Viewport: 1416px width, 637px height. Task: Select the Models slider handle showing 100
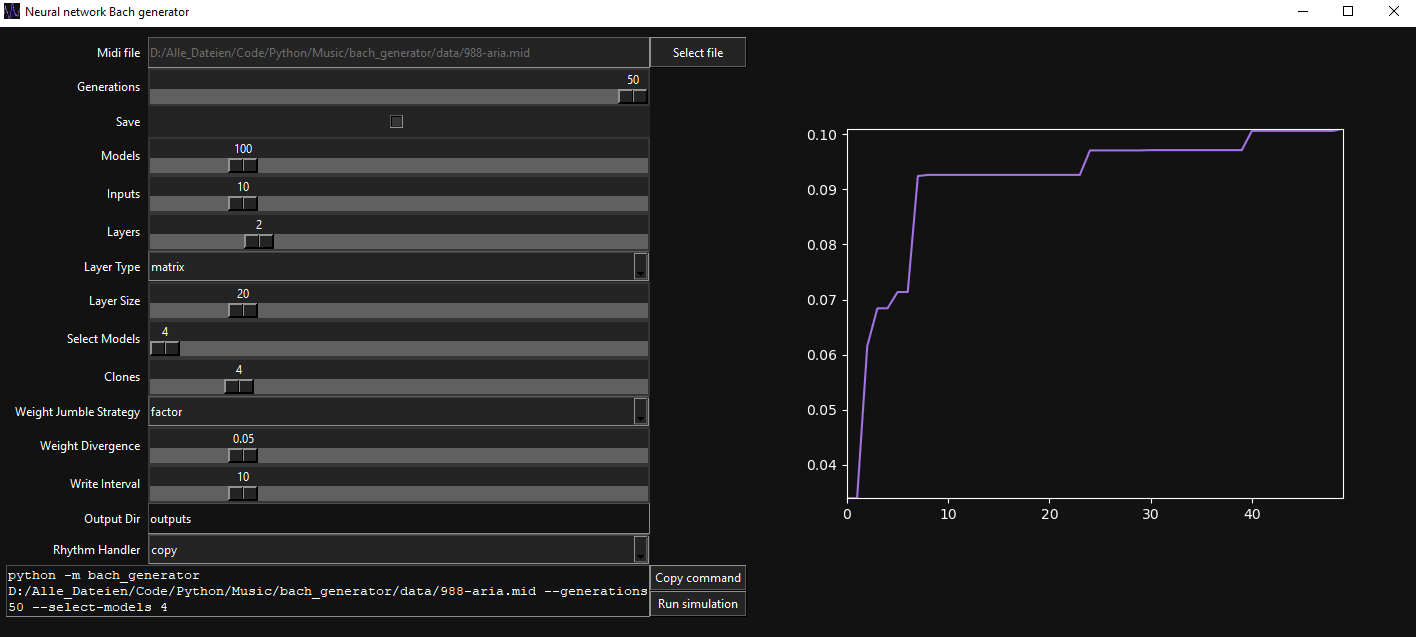[242, 165]
